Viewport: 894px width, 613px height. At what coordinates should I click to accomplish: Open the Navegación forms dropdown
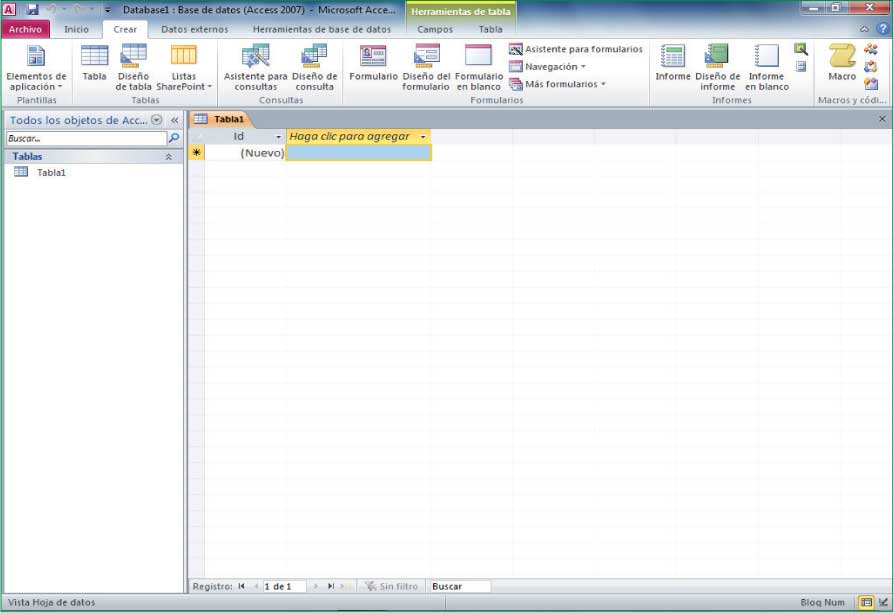[547, 67]
